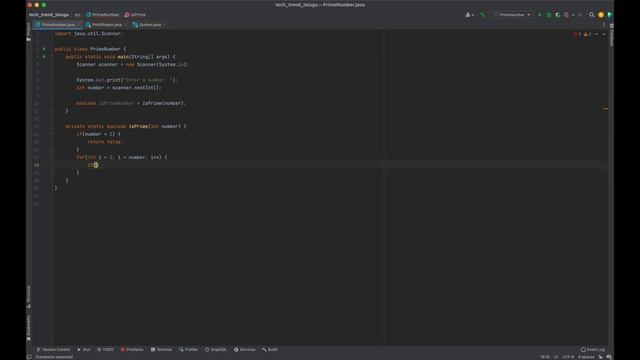Click the 'return false' statement
Image resolution: width=640 pixels, height=360 pixels.
(105, 142)
